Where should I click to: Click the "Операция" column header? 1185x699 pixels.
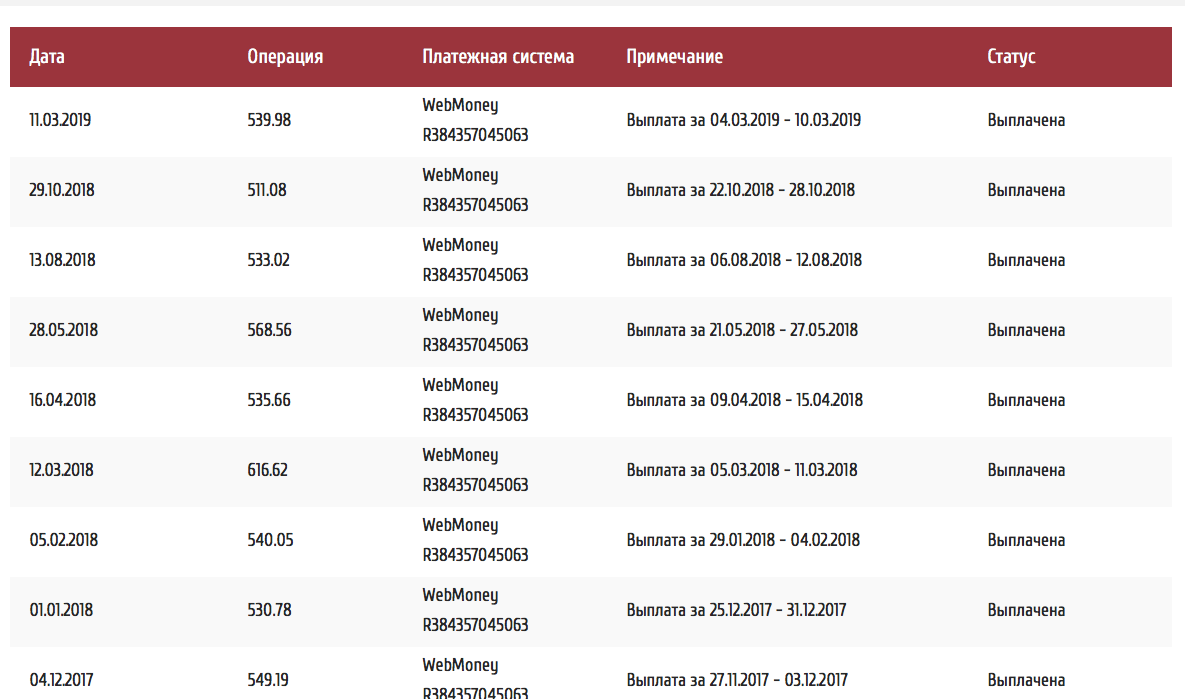pyautogui.click(x=285, y=57)
